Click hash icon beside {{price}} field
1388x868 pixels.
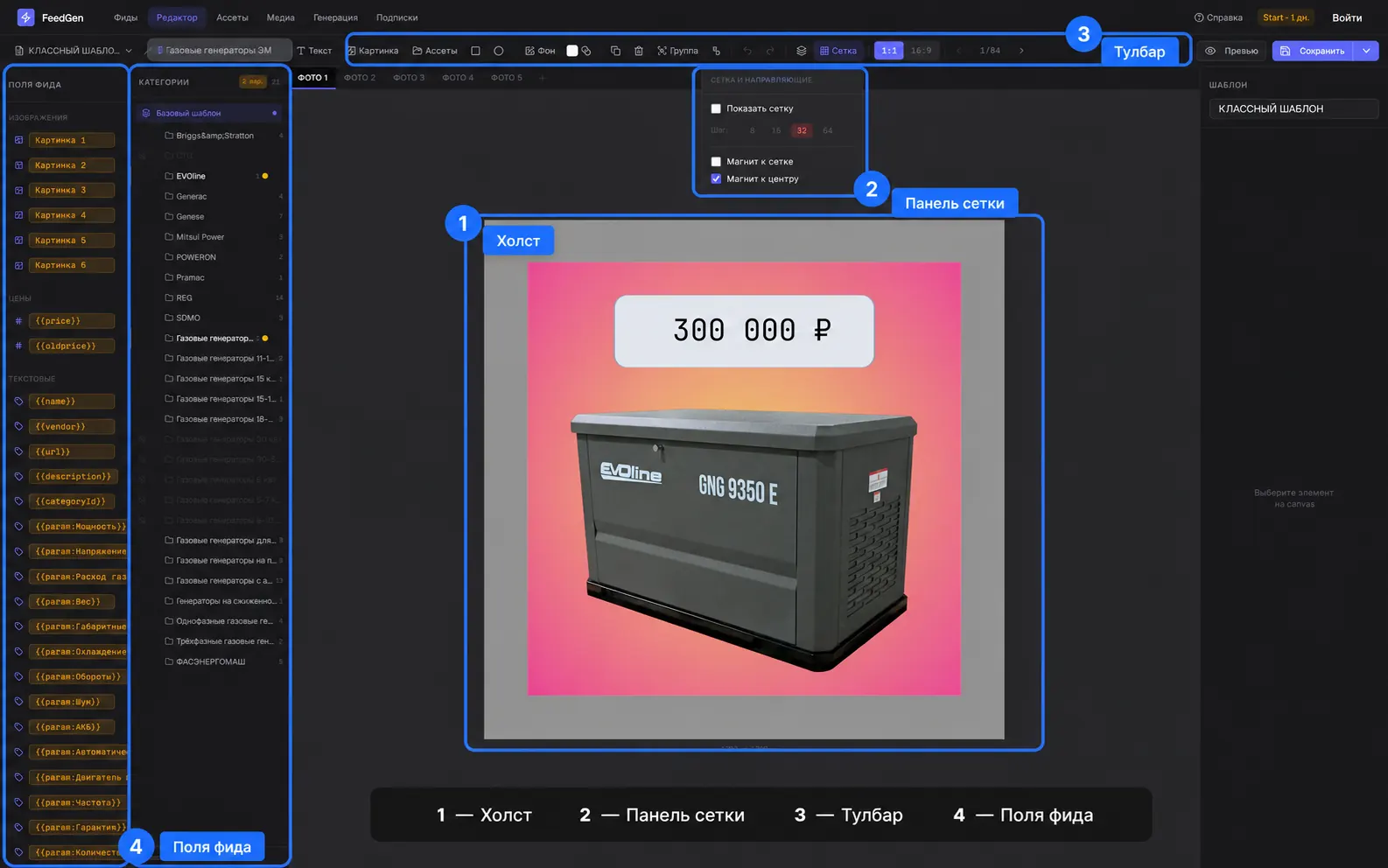18,321
